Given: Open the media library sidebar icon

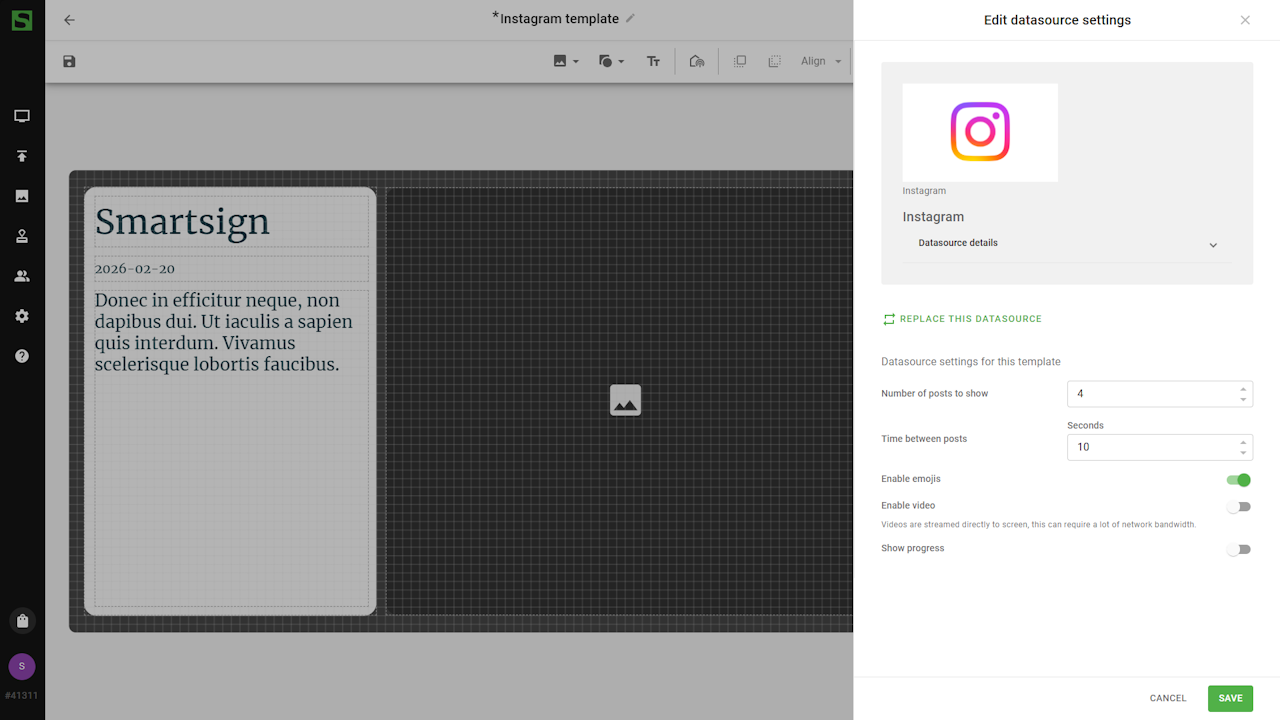Looking at the screenshot, I should click(x=22, y=196).
